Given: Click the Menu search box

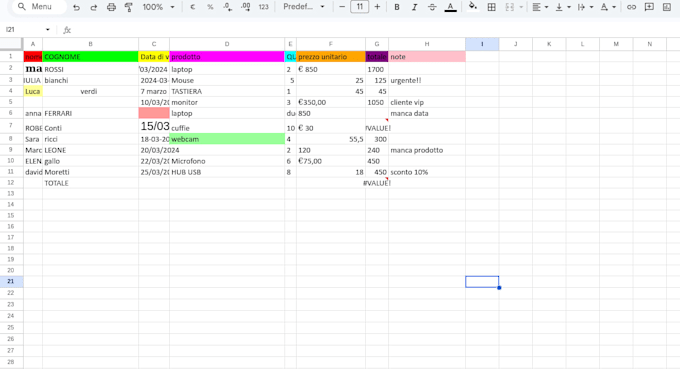Looking at the screenshot, I should click(39, 7).
